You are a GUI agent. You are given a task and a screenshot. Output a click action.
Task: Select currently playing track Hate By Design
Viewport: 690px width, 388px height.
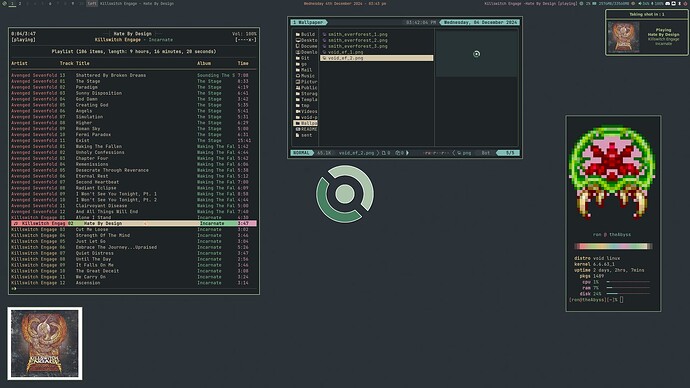pos(133,223)
